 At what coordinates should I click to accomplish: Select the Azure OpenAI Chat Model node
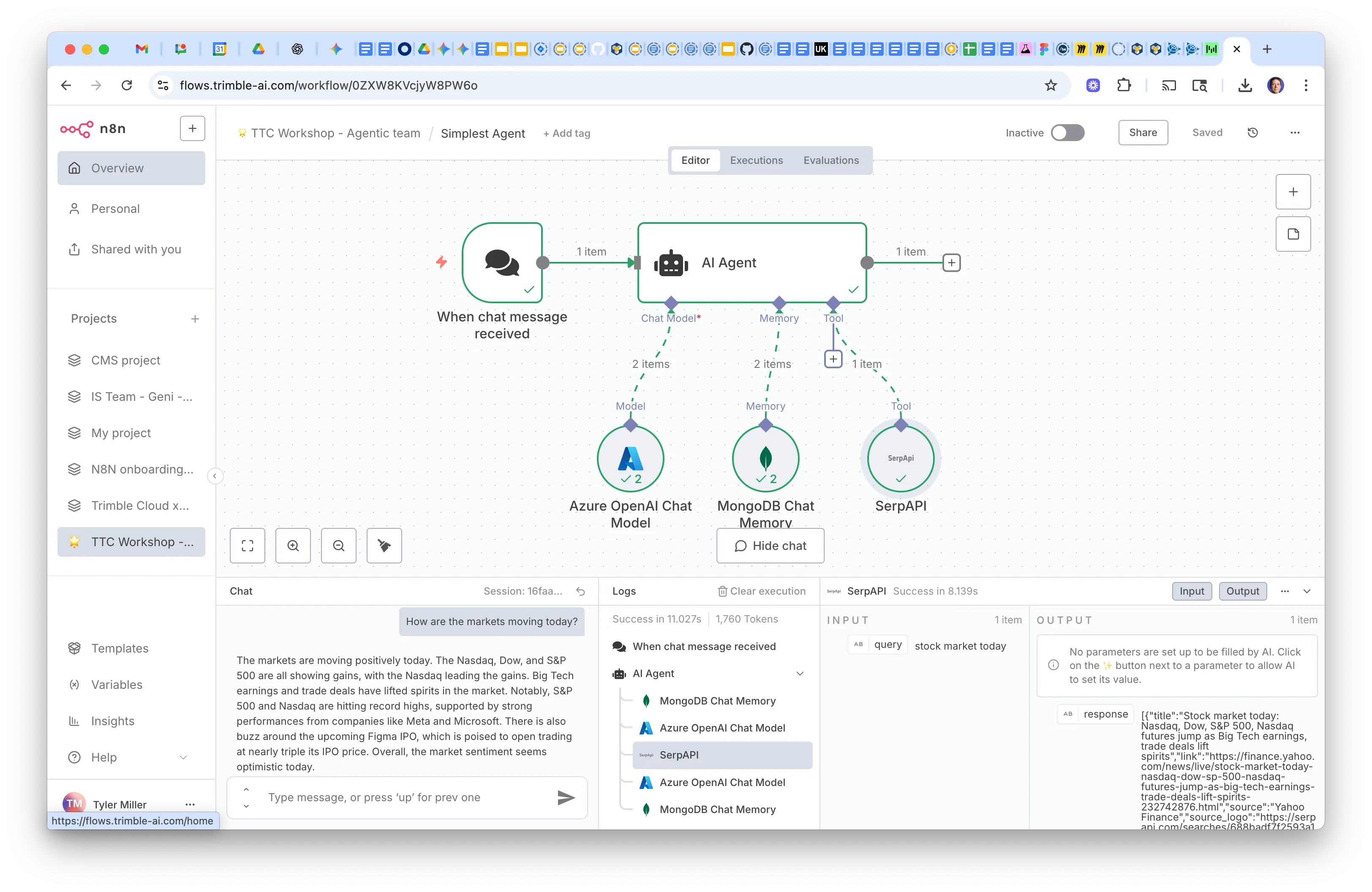coord(630,459)
